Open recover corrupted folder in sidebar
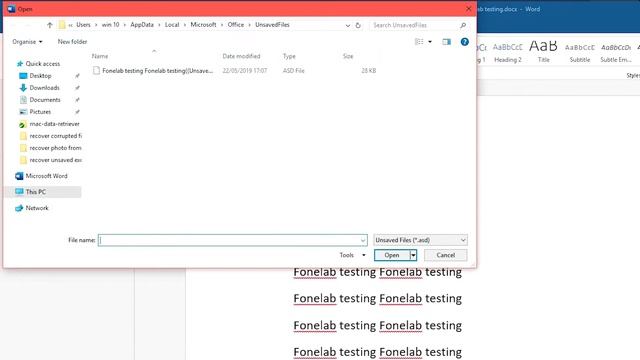The width and height of the screenshot is (640, 360). tap(51, 136)
